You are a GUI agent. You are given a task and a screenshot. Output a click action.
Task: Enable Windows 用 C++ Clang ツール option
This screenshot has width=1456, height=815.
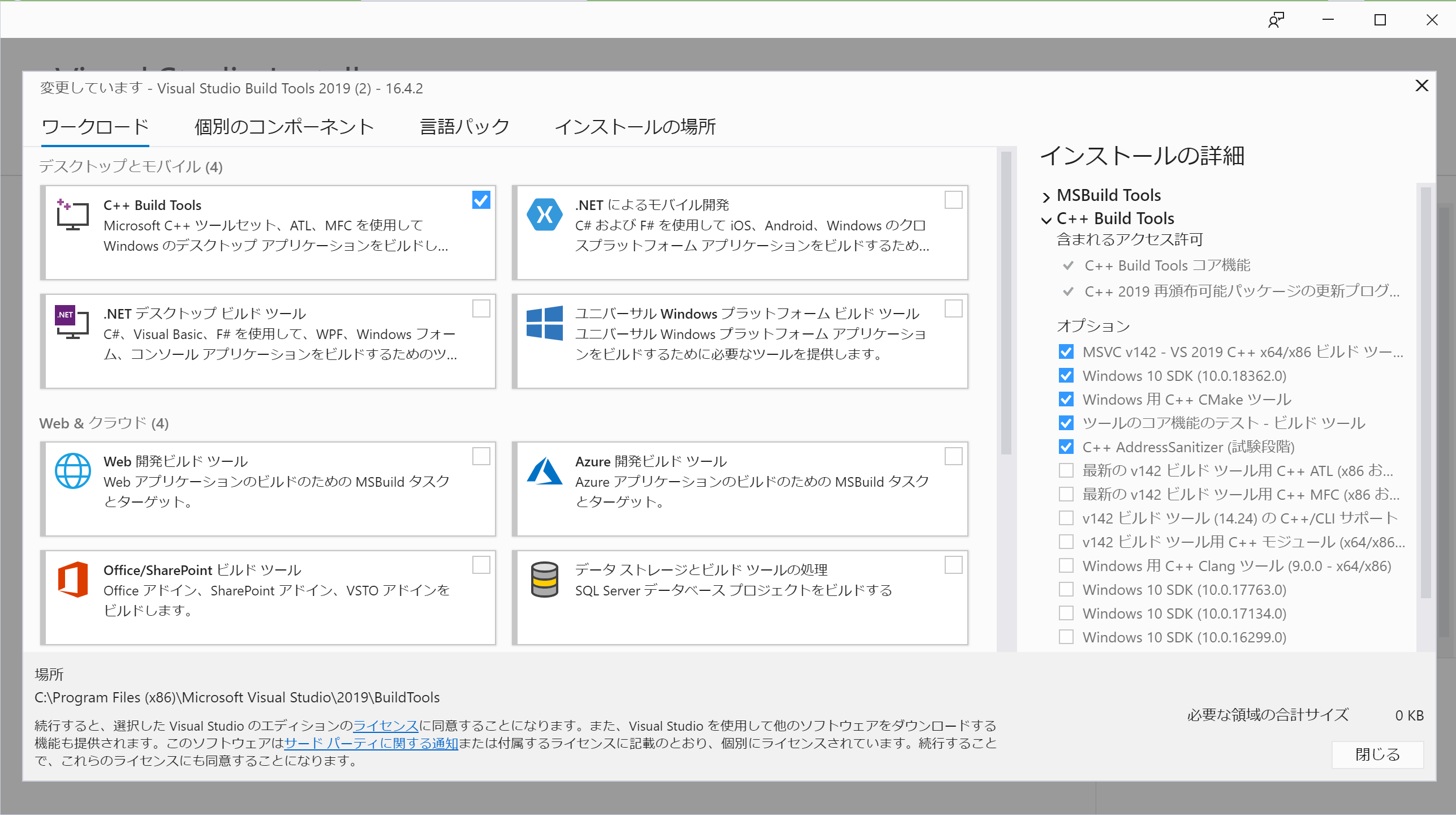tap(1066, 566)
